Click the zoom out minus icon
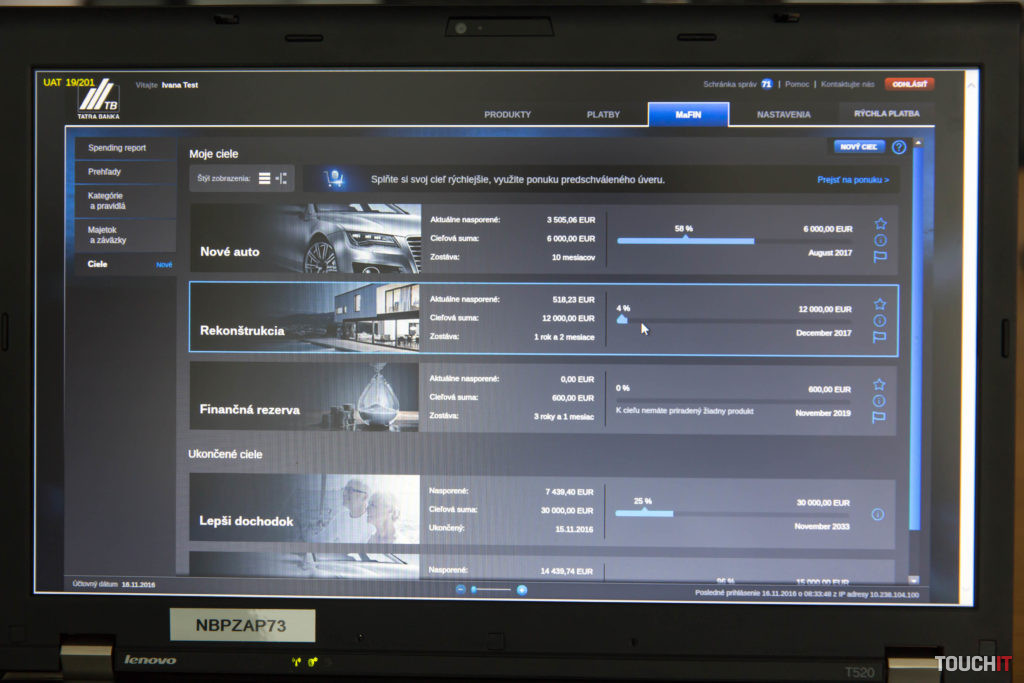 [460, 590]
